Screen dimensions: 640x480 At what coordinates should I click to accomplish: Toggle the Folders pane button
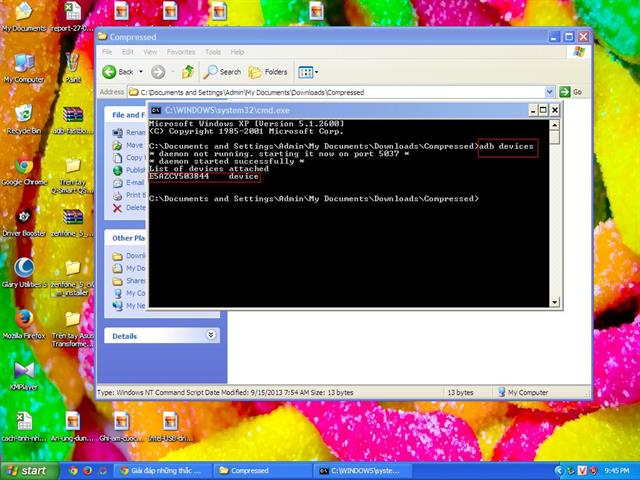(268, 72)
